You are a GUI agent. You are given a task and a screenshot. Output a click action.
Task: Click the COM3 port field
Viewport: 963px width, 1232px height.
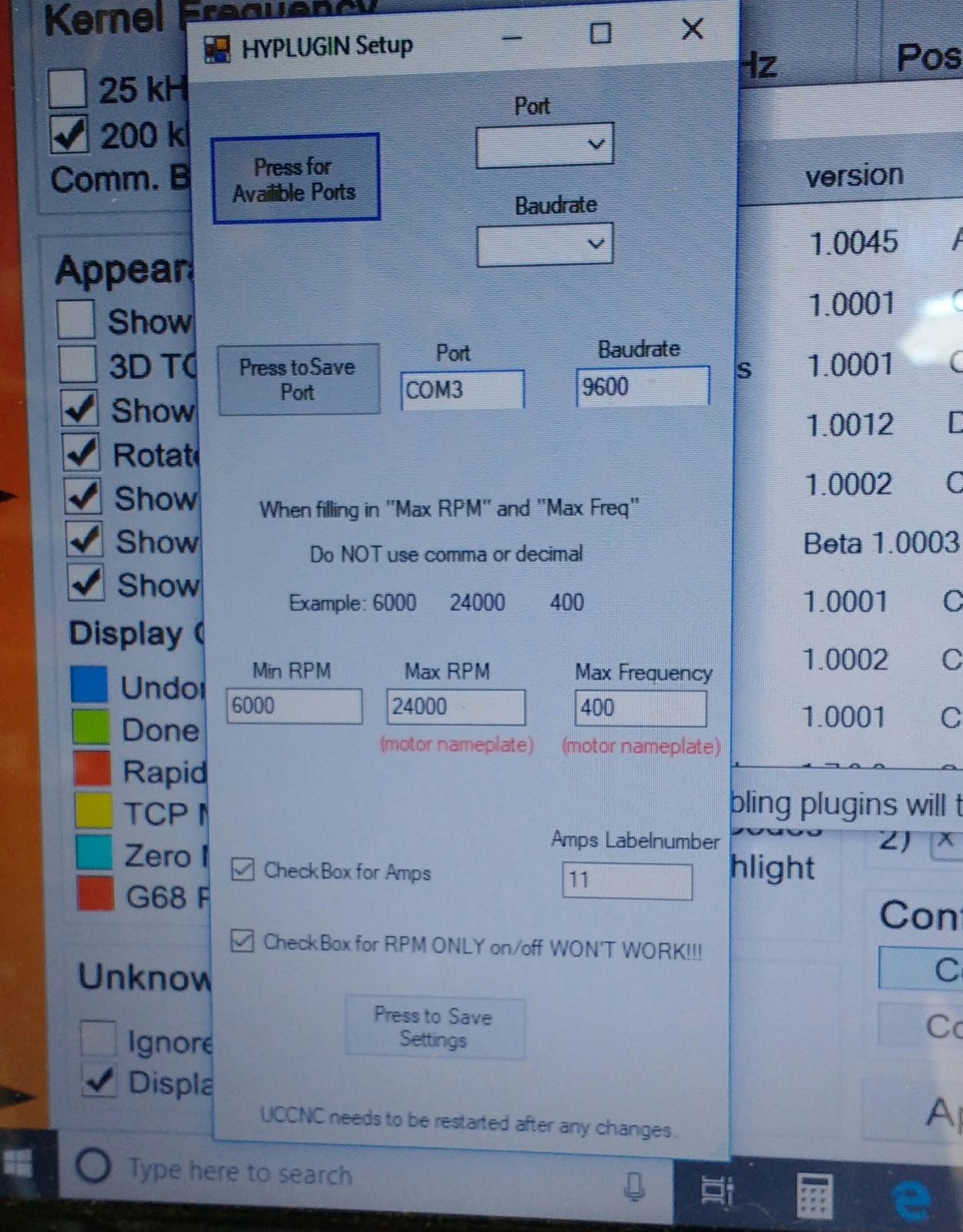[x=462, y=390]
